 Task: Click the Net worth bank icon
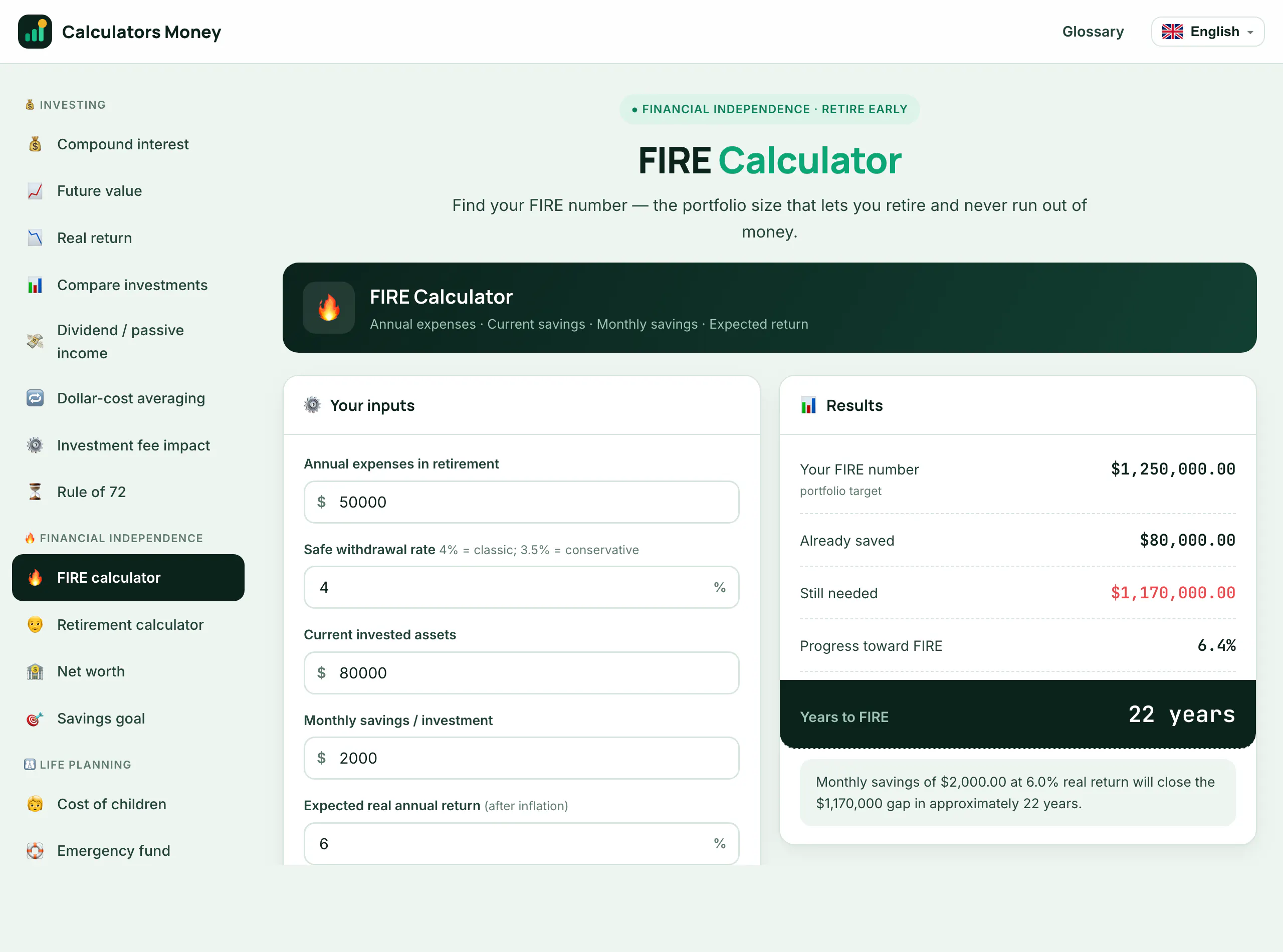pos(35,672)
